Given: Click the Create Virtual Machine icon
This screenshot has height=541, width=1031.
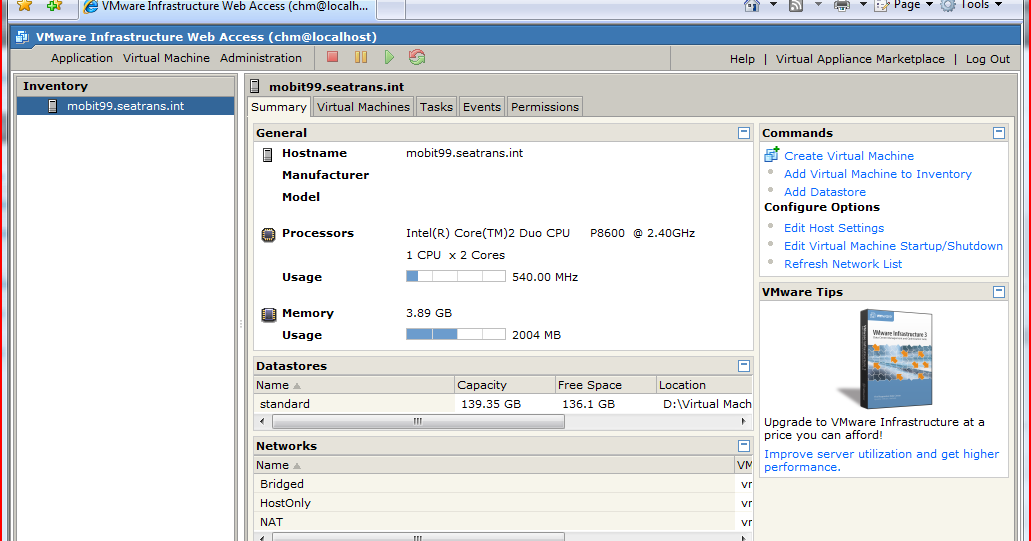Looking at the screenshot, I should 771,155.
